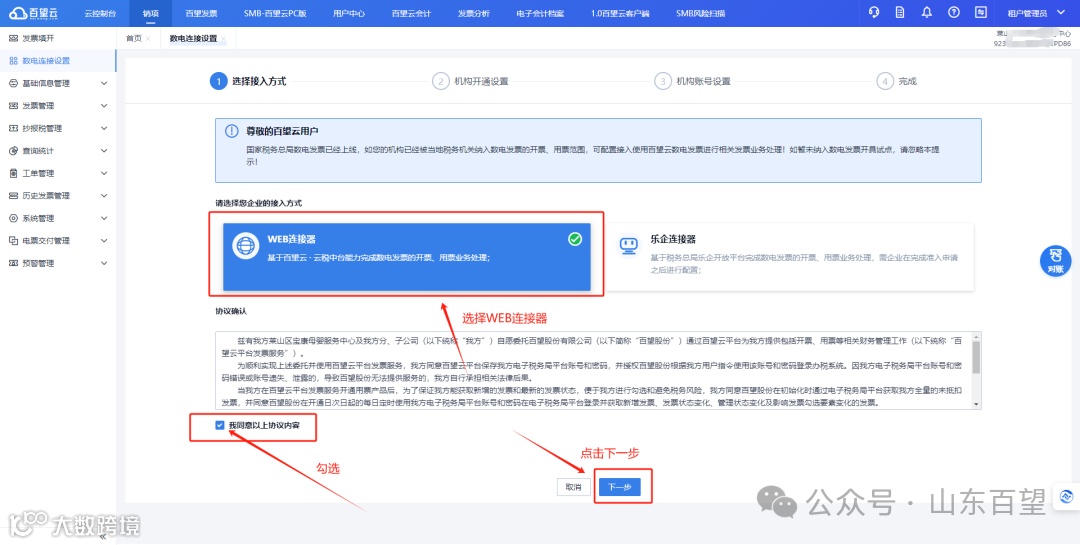This screenshot has width=1080, height=545.
Task: Open 租户管理员 user dropdown
Action: [1036, 13]
